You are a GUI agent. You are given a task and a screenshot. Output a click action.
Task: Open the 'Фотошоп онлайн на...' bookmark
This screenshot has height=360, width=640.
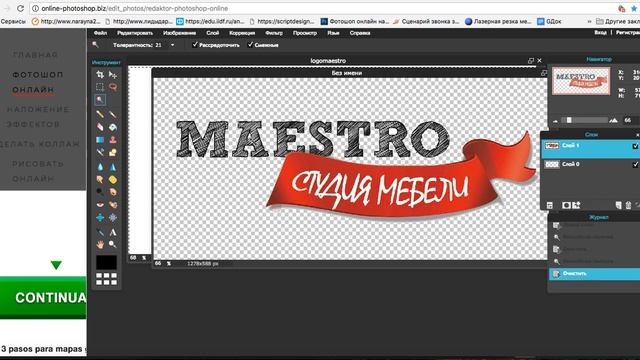354,21
